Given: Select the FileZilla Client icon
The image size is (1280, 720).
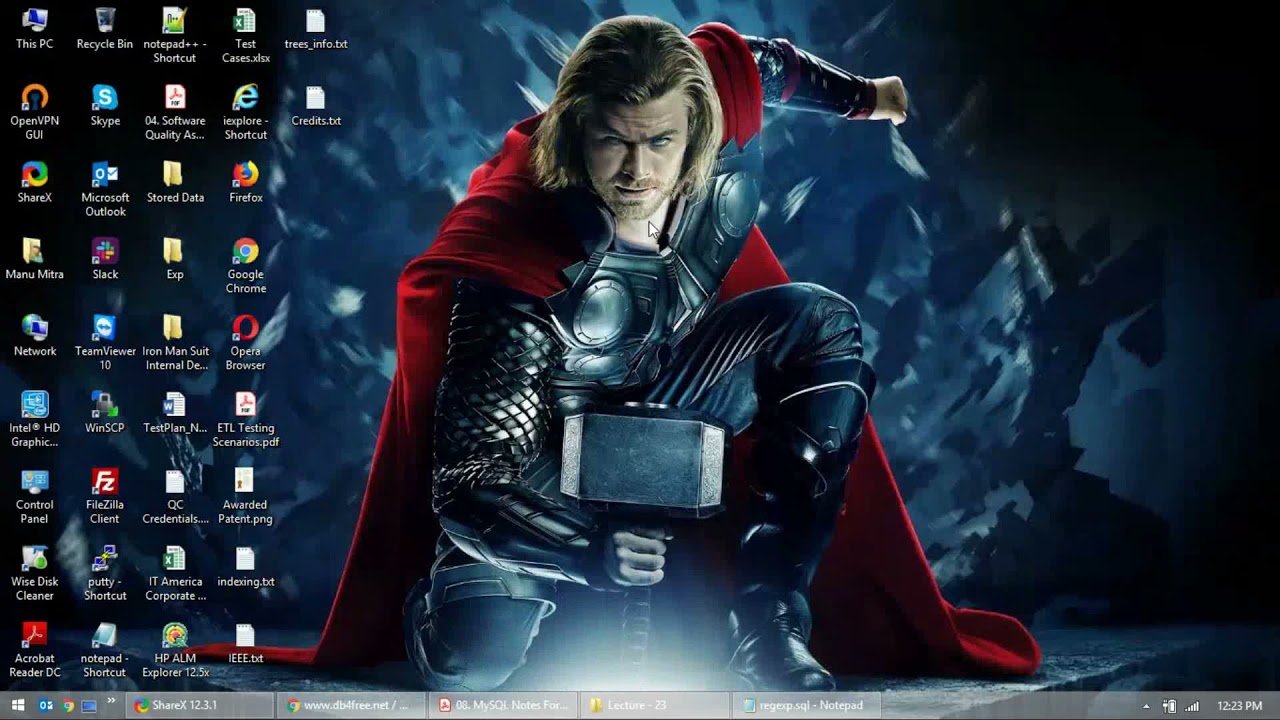Looking at the screenshot, I should 105,497.
